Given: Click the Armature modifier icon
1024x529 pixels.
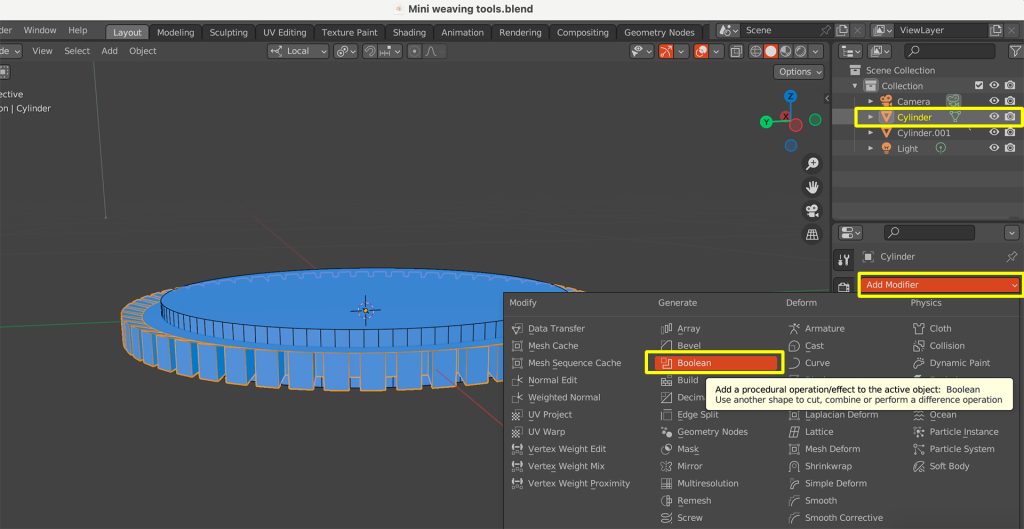Looking at the screenshot, I should click(794, 329).
